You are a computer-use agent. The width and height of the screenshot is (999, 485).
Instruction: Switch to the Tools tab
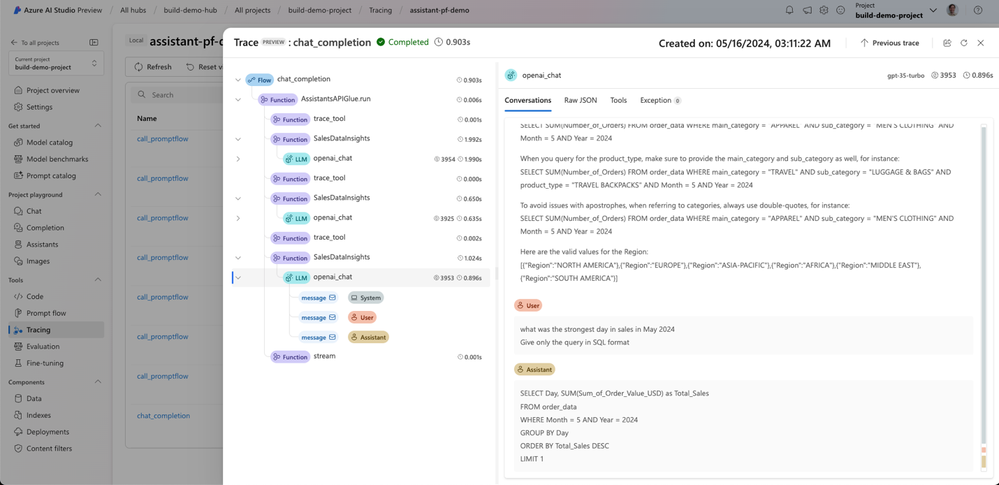click(618, 101)
